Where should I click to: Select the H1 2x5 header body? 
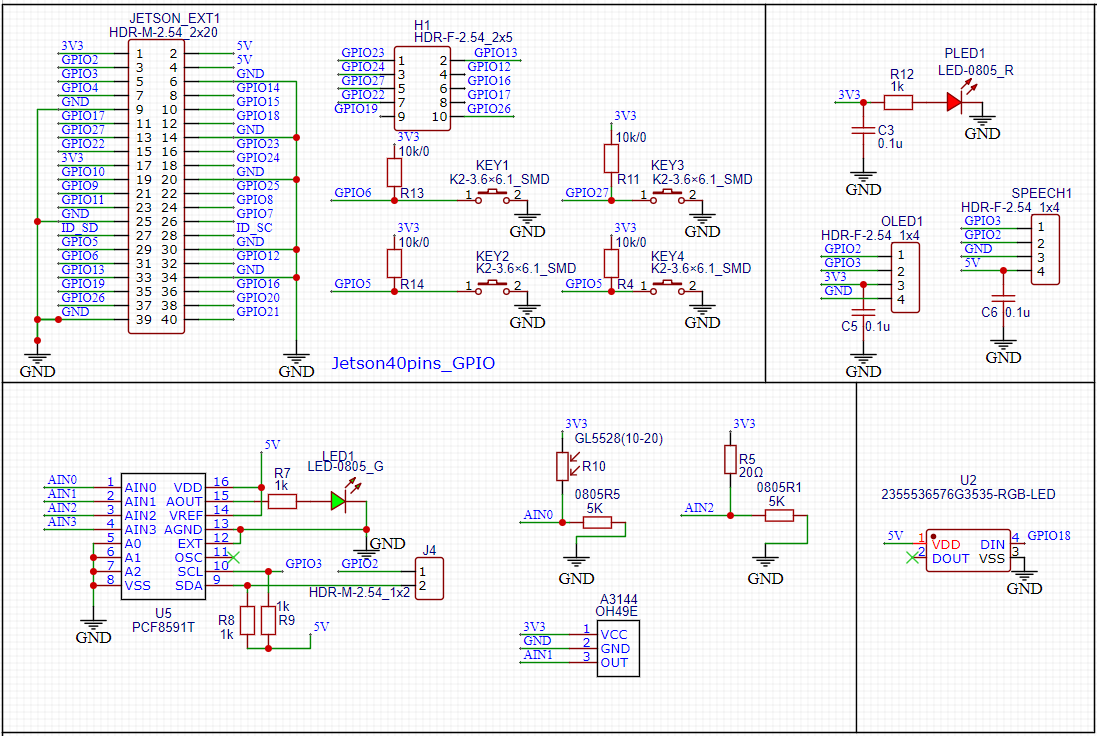pyautogui.click(x=423, y=89)
